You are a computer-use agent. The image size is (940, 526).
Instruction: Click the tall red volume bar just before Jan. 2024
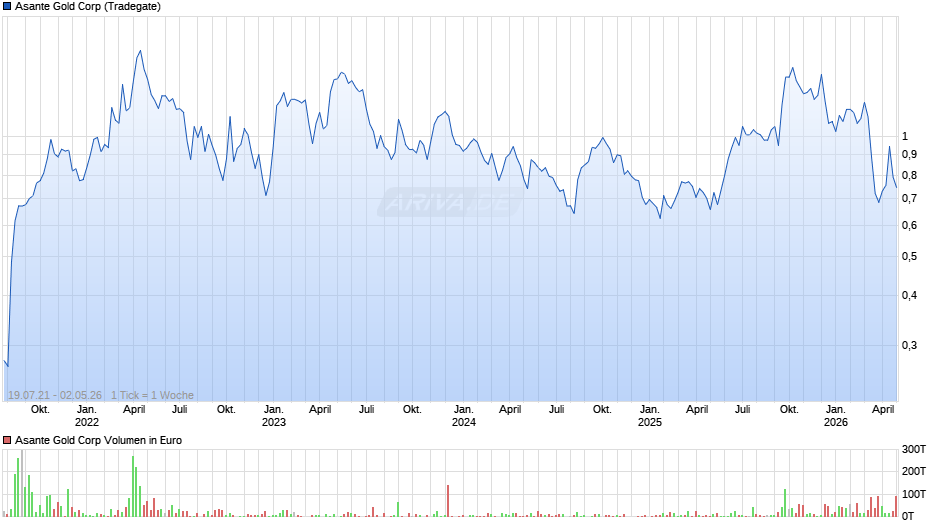tap(448, 501)
